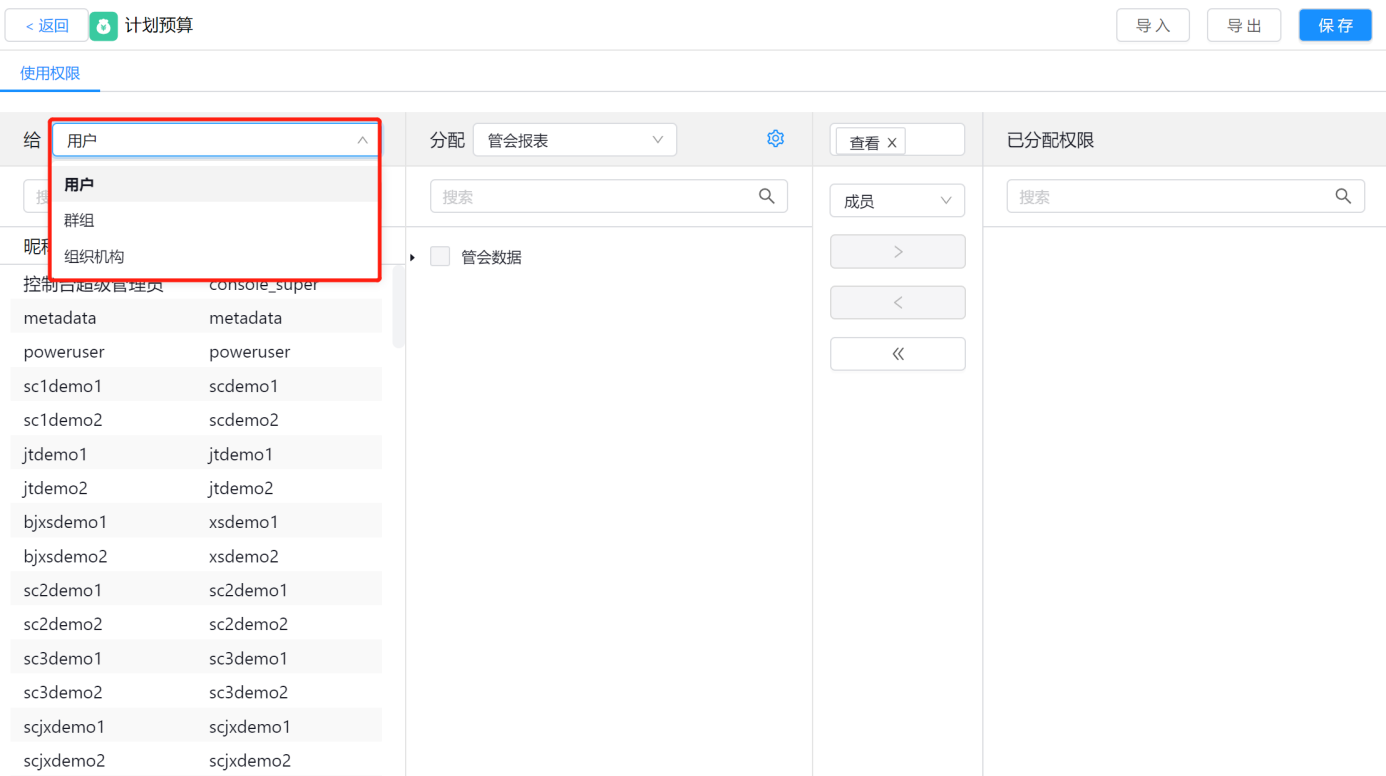Choose 组织机构 option in the list
1386x776 pixels.
[x=94, y=257]
